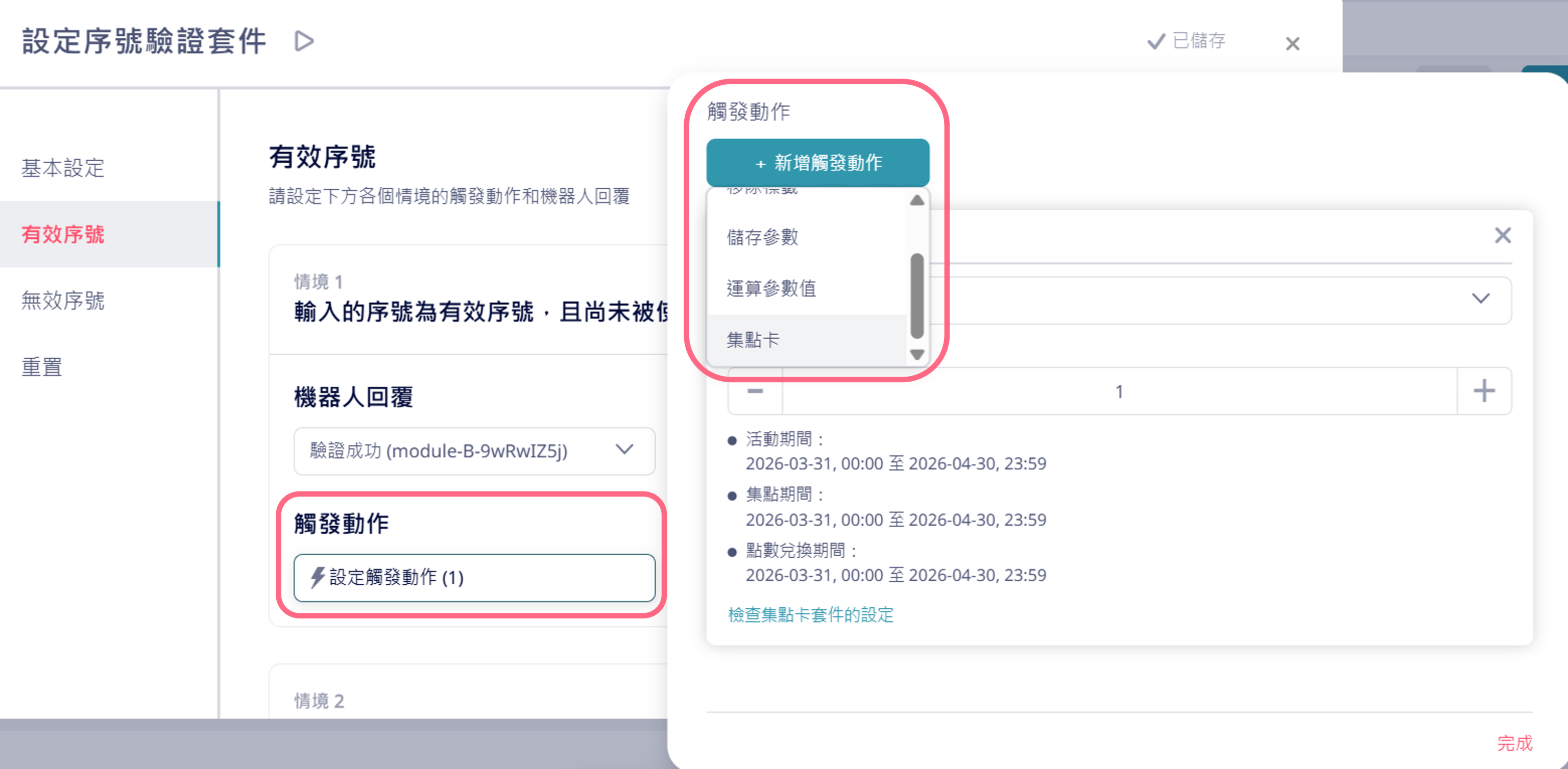Open the 基本設定 sidebar tab
Viewport: 1568px width, 769px height.
click(x=63, y=168)
